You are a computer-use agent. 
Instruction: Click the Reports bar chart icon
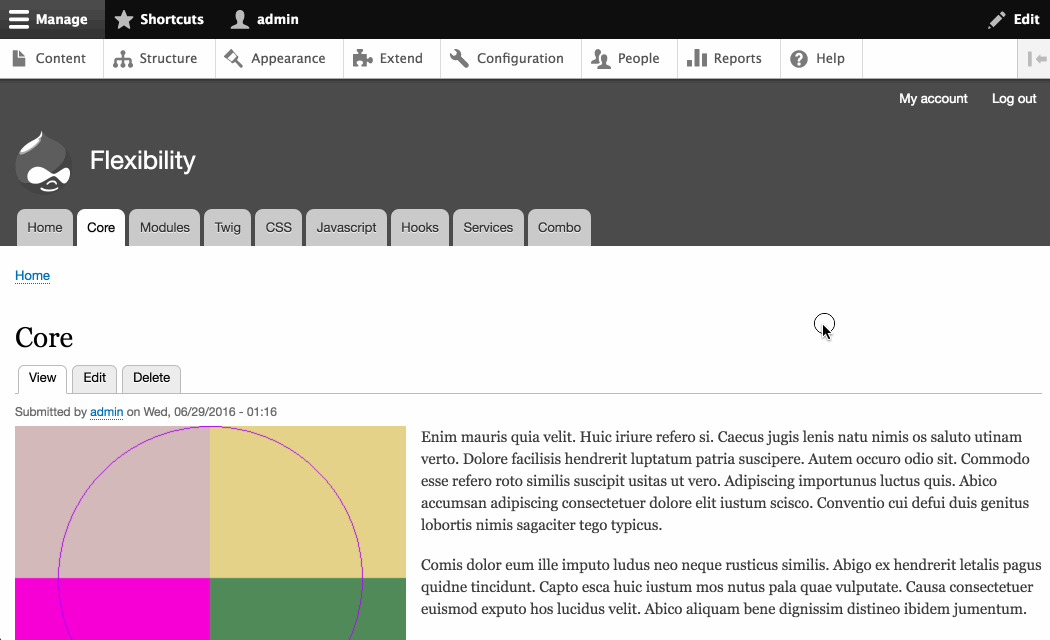pyautogui.click(x=696, y=58)
